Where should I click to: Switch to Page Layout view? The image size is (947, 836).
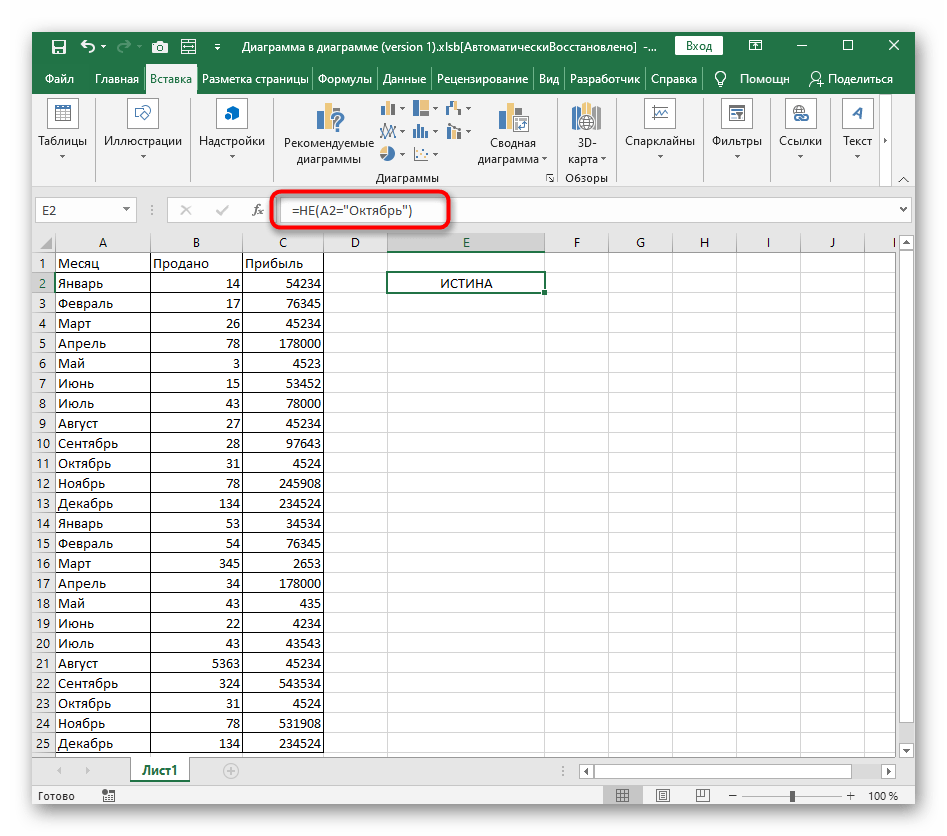click(663, 796)
